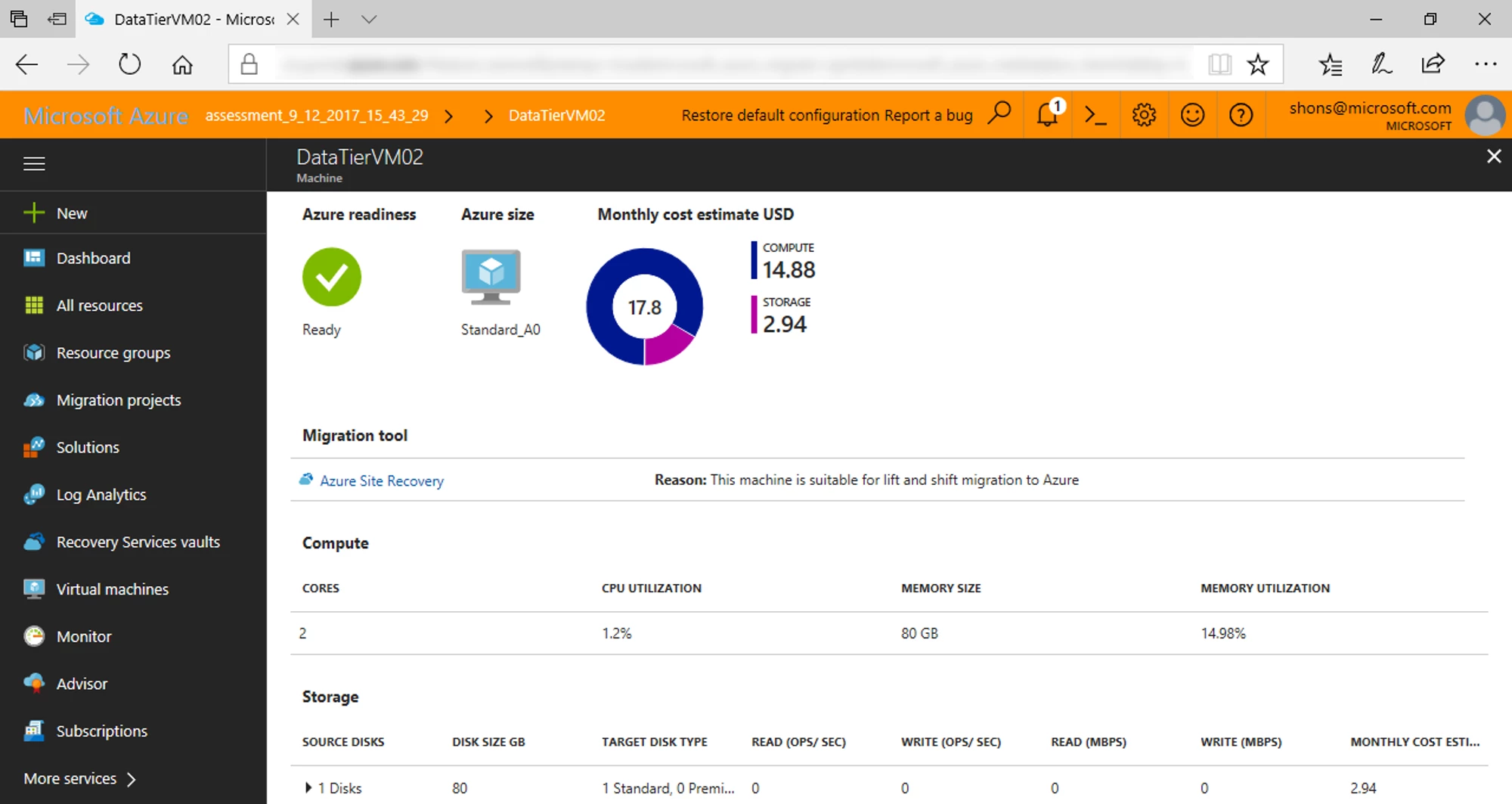Open the Advisor service
Viewport: 1512px width, 804px height.
(x=82, y=683)
